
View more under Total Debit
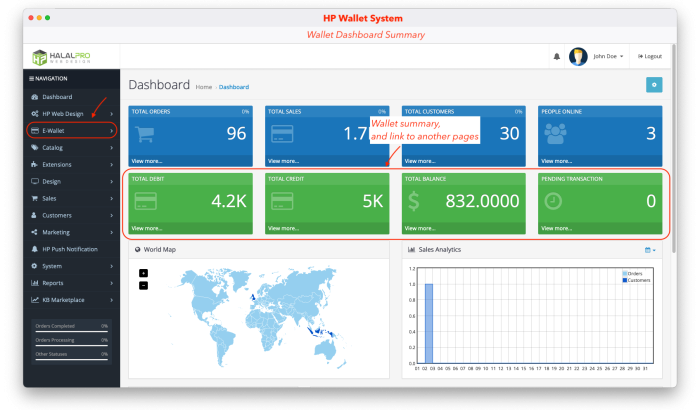(146, 228)
